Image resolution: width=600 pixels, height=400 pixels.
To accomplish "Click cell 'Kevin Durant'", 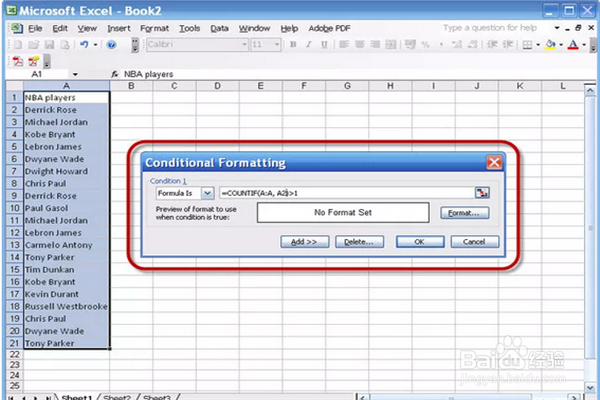I will tap(66, 294).
